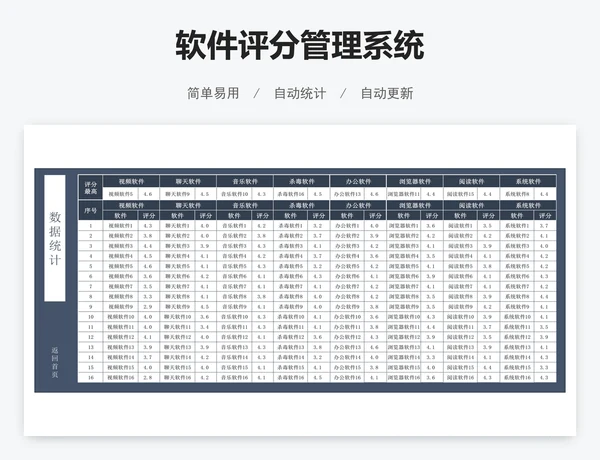600x460 pixels.
Task: Click the 音乐软件16 cell
Action: coord(234,377)
